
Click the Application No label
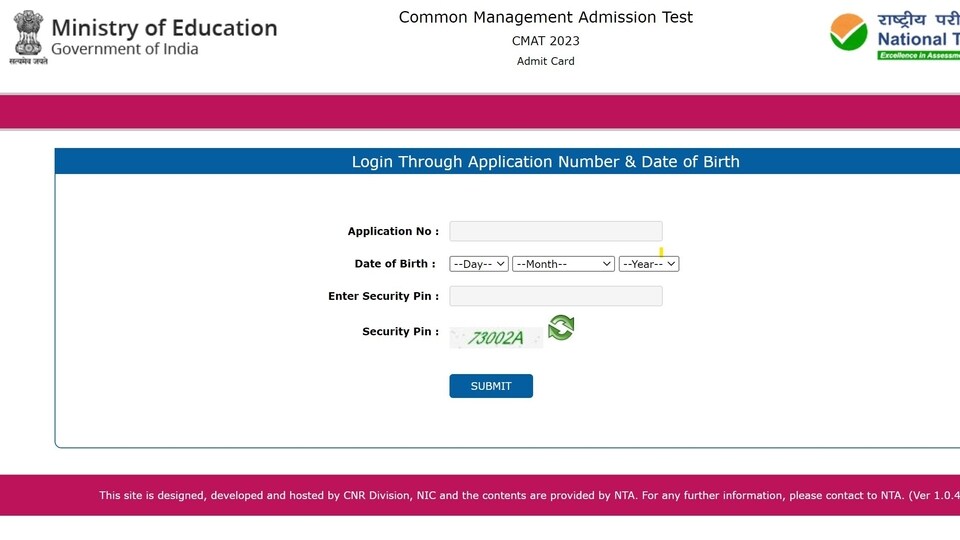[393, 231]
